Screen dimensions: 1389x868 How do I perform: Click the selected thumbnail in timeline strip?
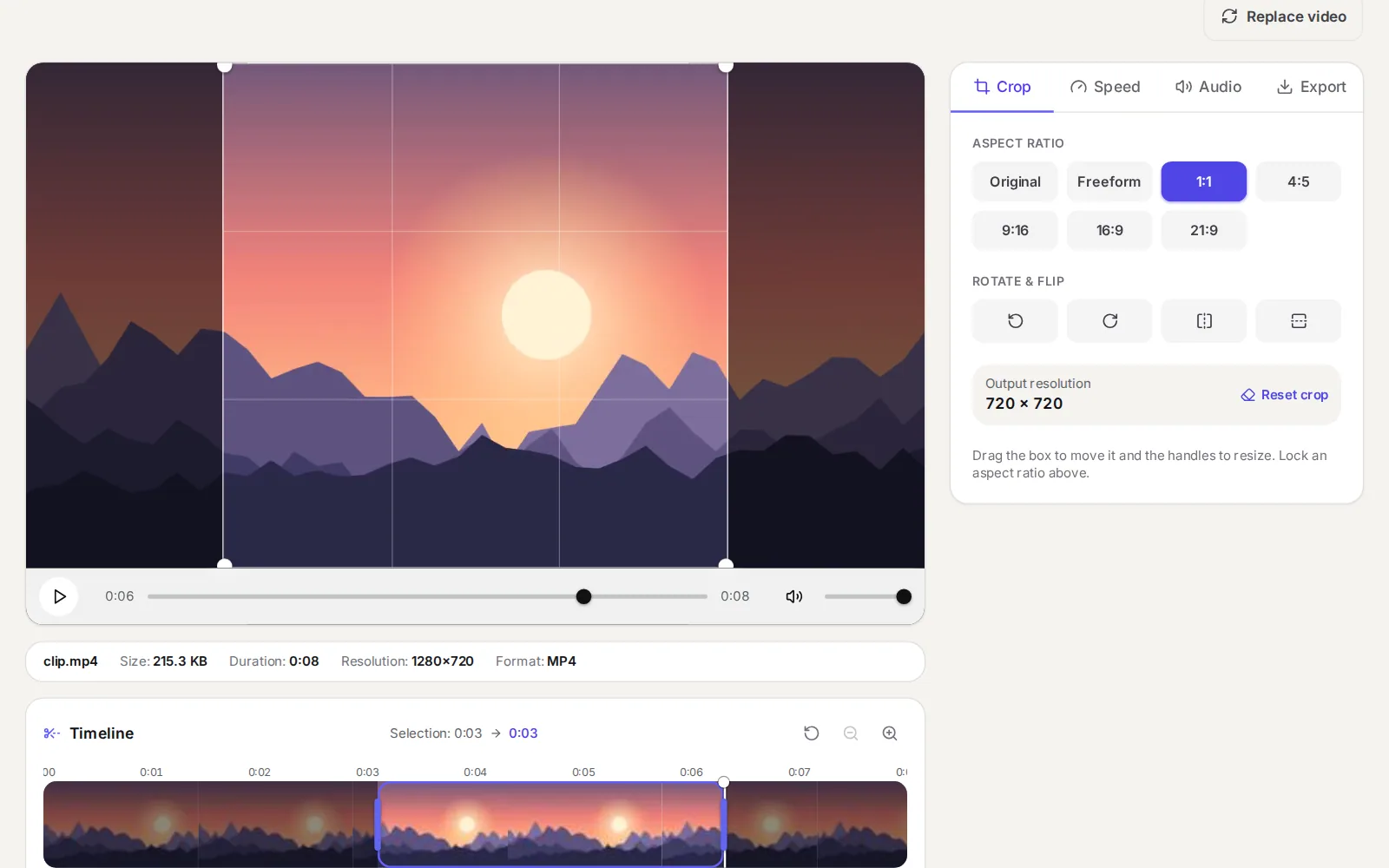(x=550, y=825)
